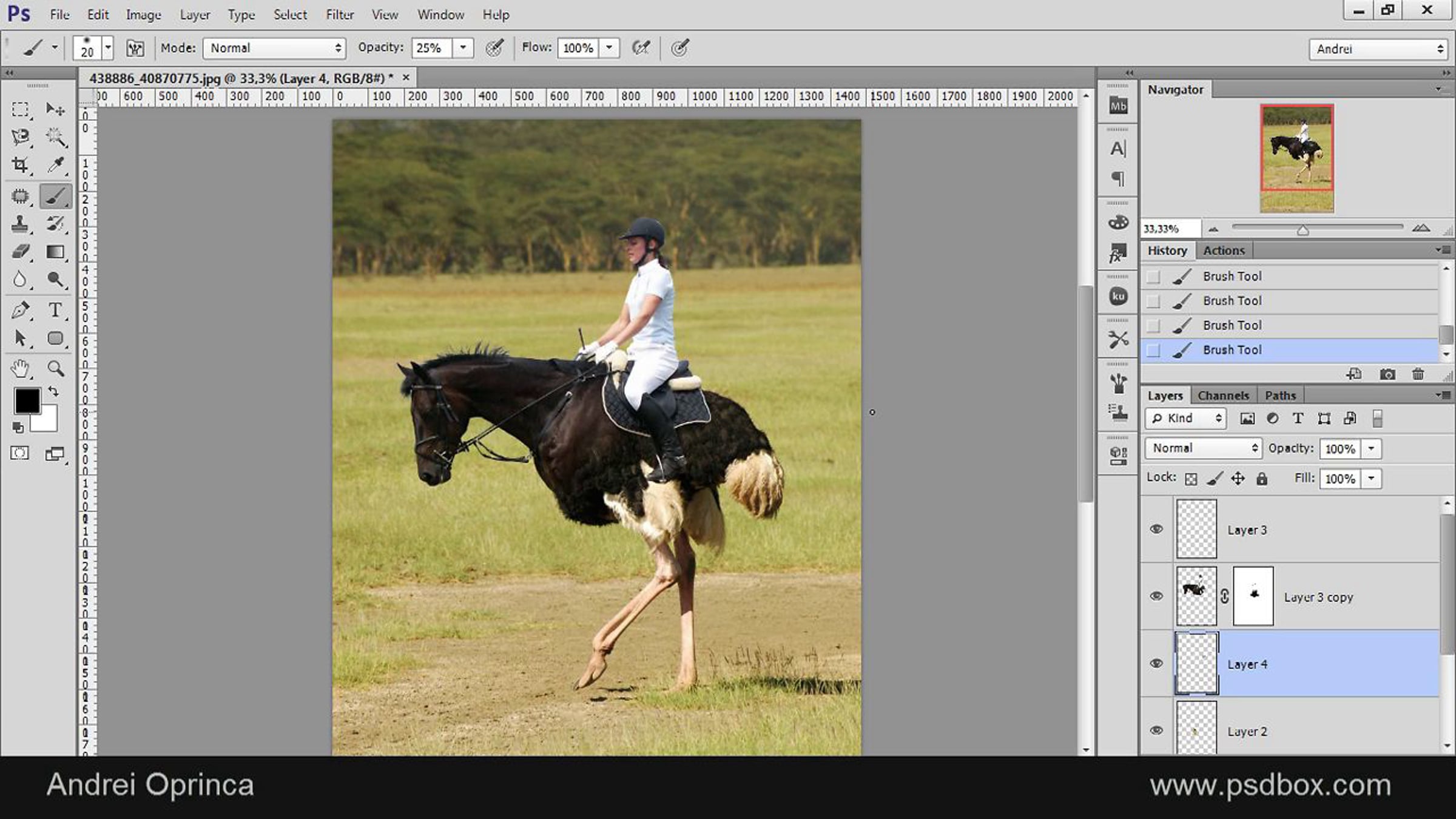Pick the Horizontal Type tool

(55, 310)
